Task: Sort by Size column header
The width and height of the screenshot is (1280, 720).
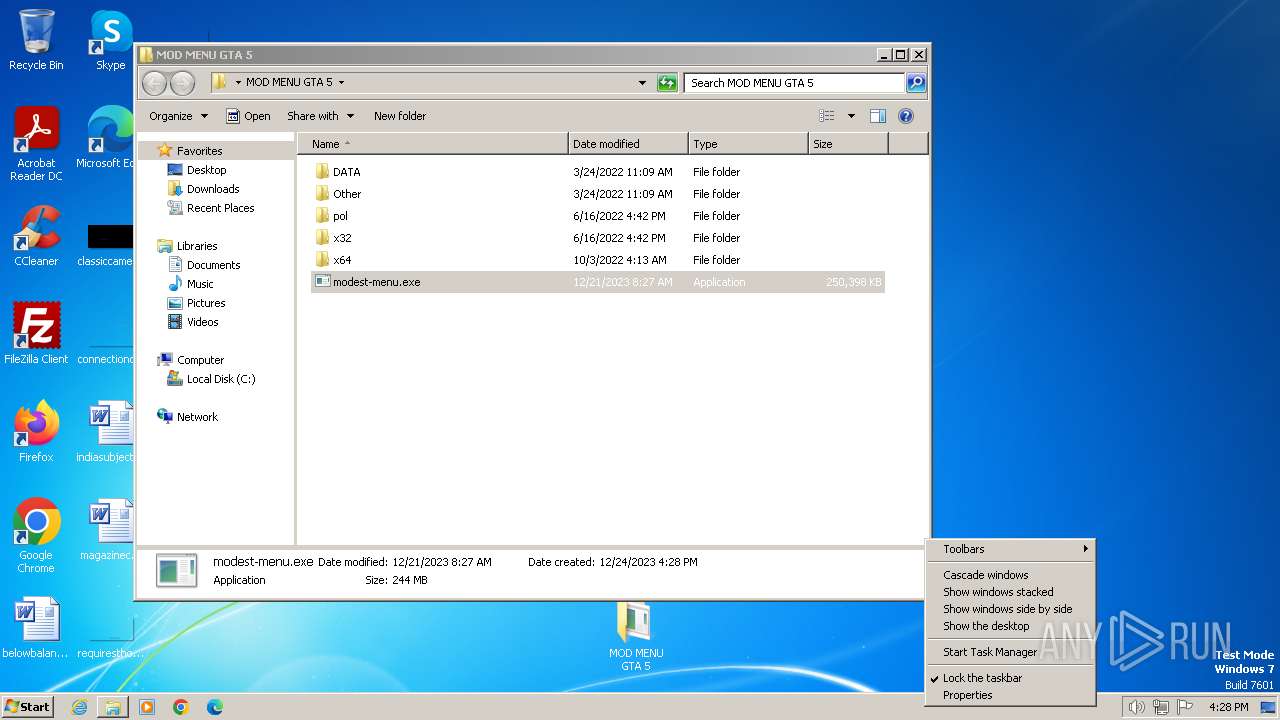Action: (848, 144)
